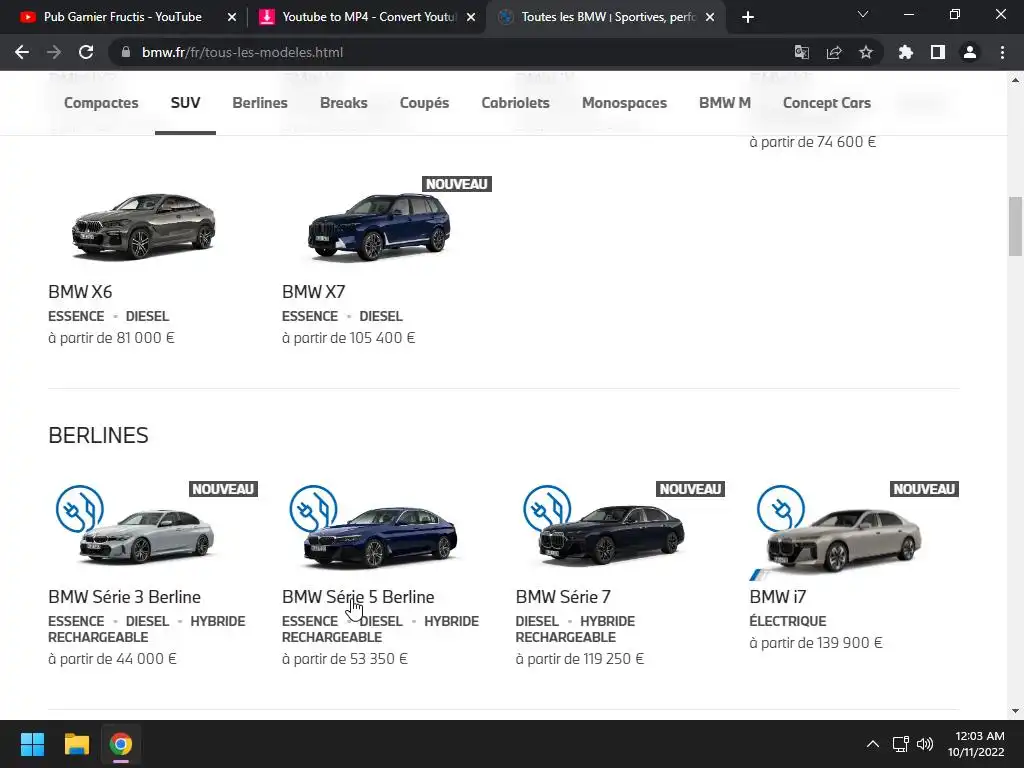Viewport: 1024px width, 768px height.
Task: Click 'à partir de 81 000 €' price
Action: pyautogui.click(x=112, y=338)
